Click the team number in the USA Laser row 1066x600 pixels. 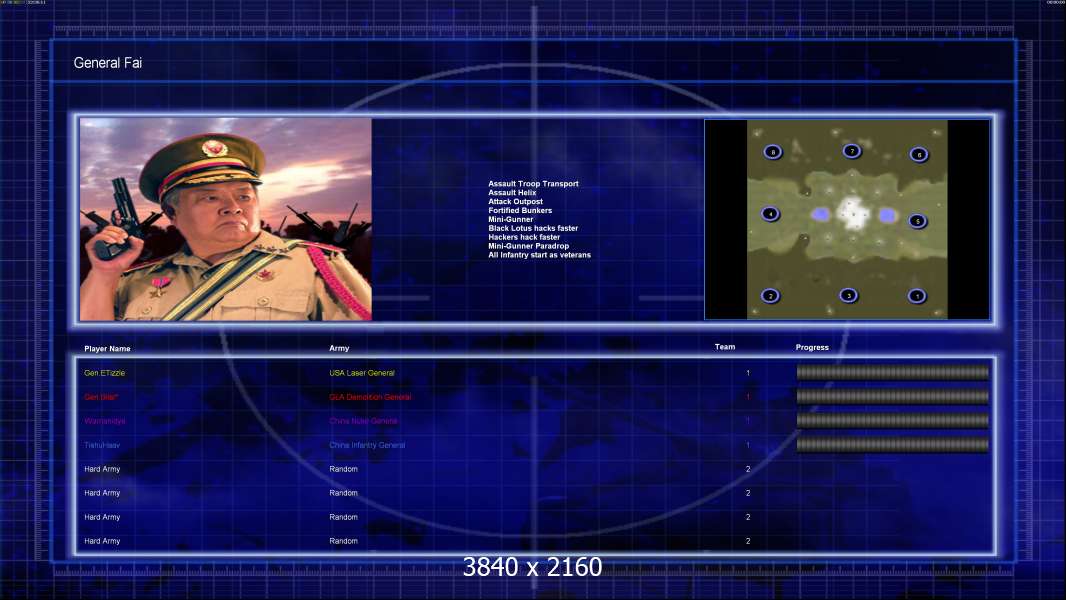click(748, 373)
